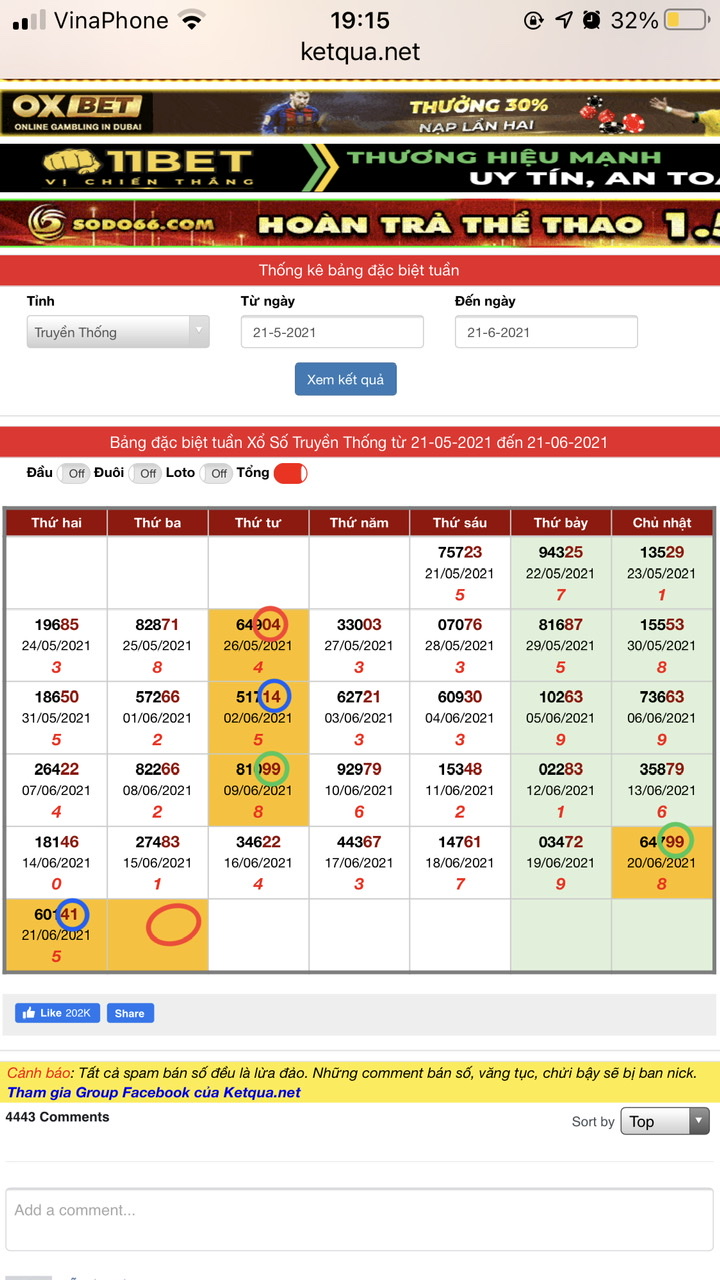Open the 11BET banner ad

pyautogui.click(x=360, y=167)
